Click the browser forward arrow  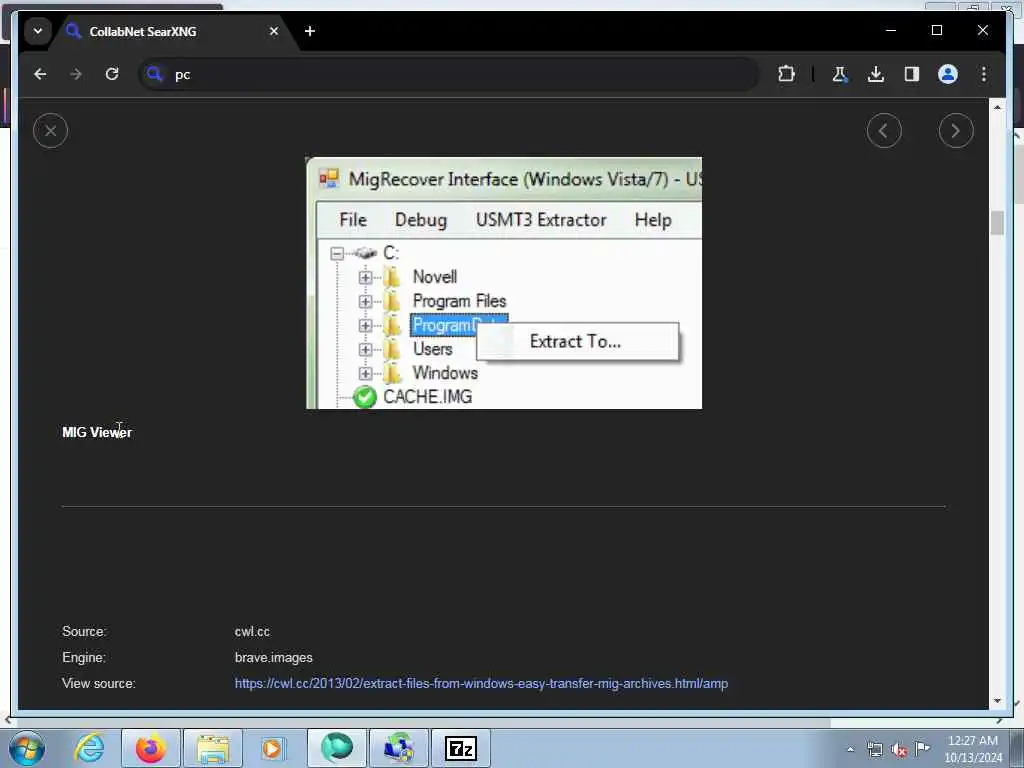point(76,74)
